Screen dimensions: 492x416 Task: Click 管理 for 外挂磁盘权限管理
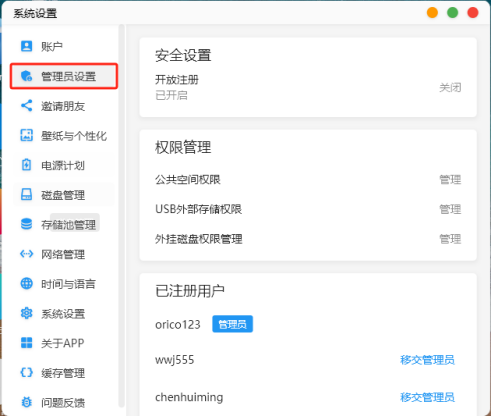(x=450, y=239)
